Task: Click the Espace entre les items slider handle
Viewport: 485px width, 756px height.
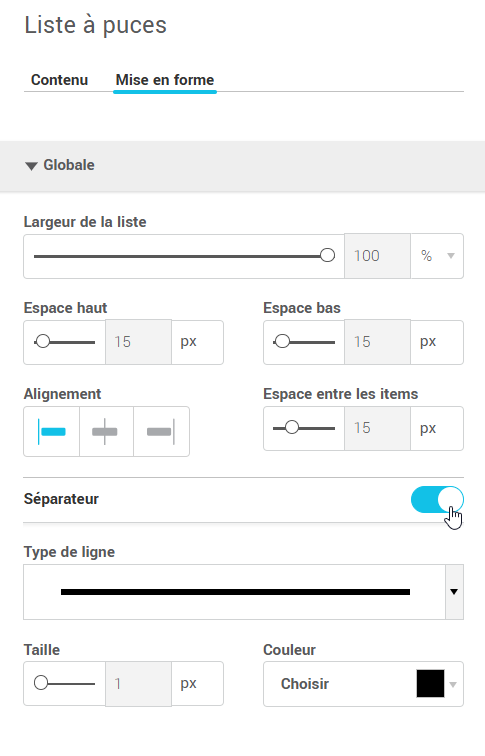Action: coord(292,428)
